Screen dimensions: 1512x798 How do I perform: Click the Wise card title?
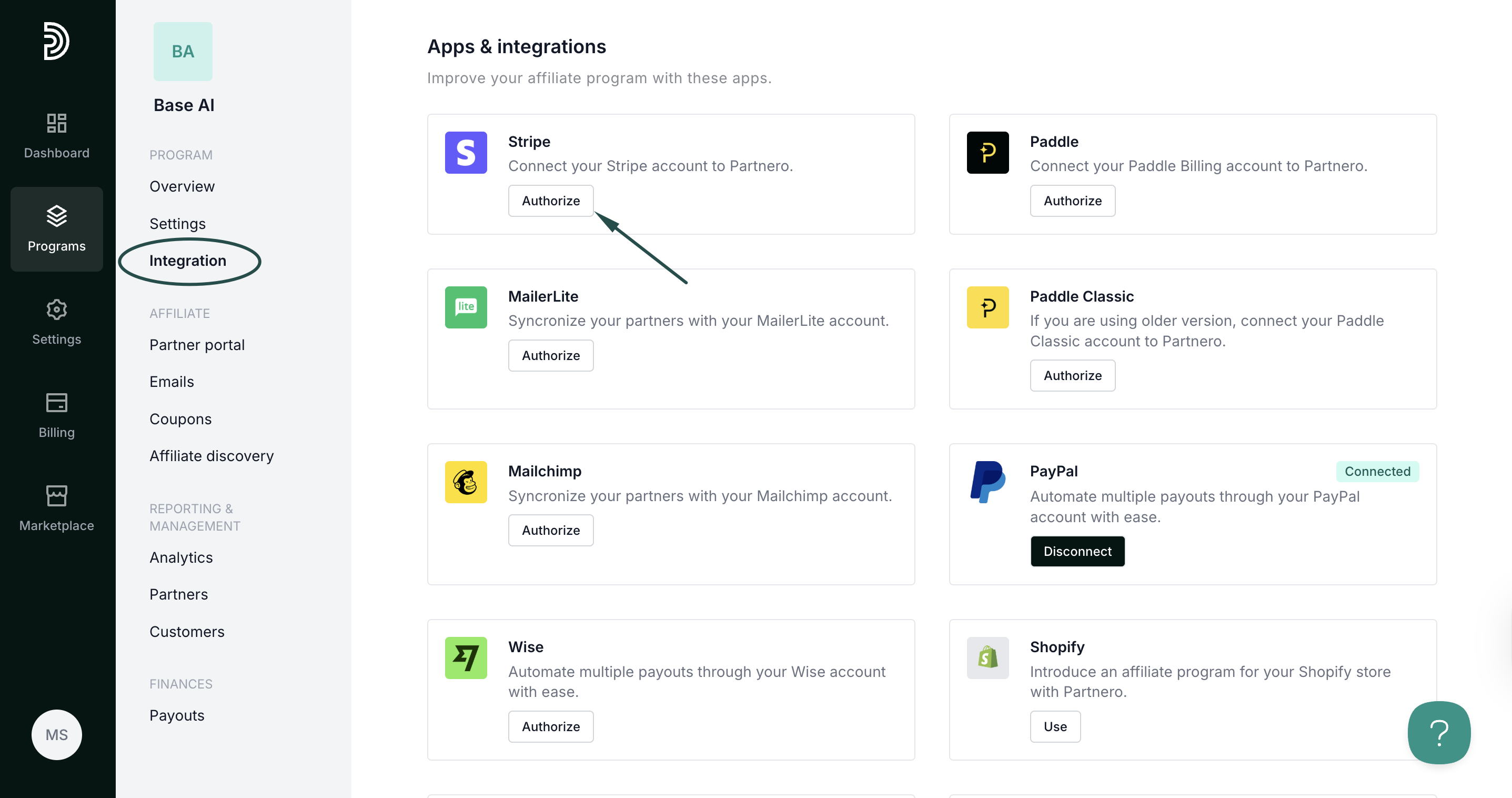[526, 647]
